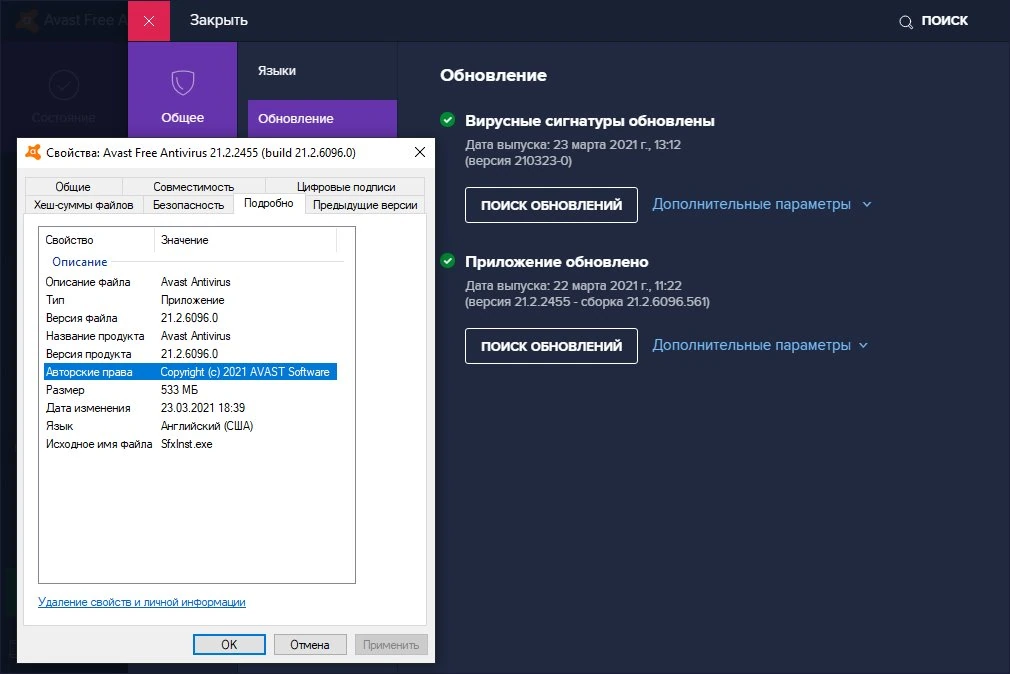This screenshot has width=1010, height=674.
Task: Click the red X close settings icon
Action: (149, 21)
